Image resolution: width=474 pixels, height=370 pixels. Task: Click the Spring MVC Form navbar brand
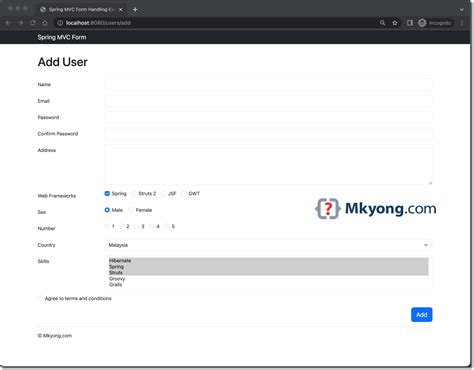[x=62, y=37]
